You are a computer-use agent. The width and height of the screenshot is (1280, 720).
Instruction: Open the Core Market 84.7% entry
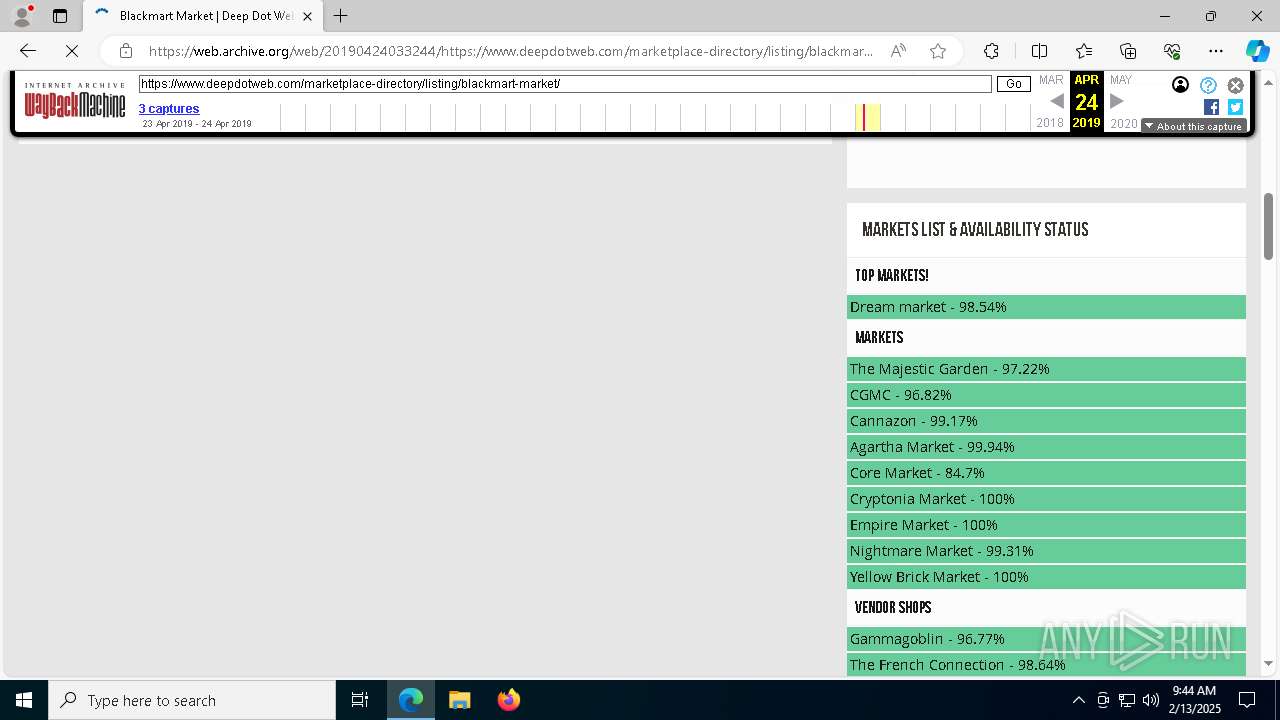(1046, 473)
